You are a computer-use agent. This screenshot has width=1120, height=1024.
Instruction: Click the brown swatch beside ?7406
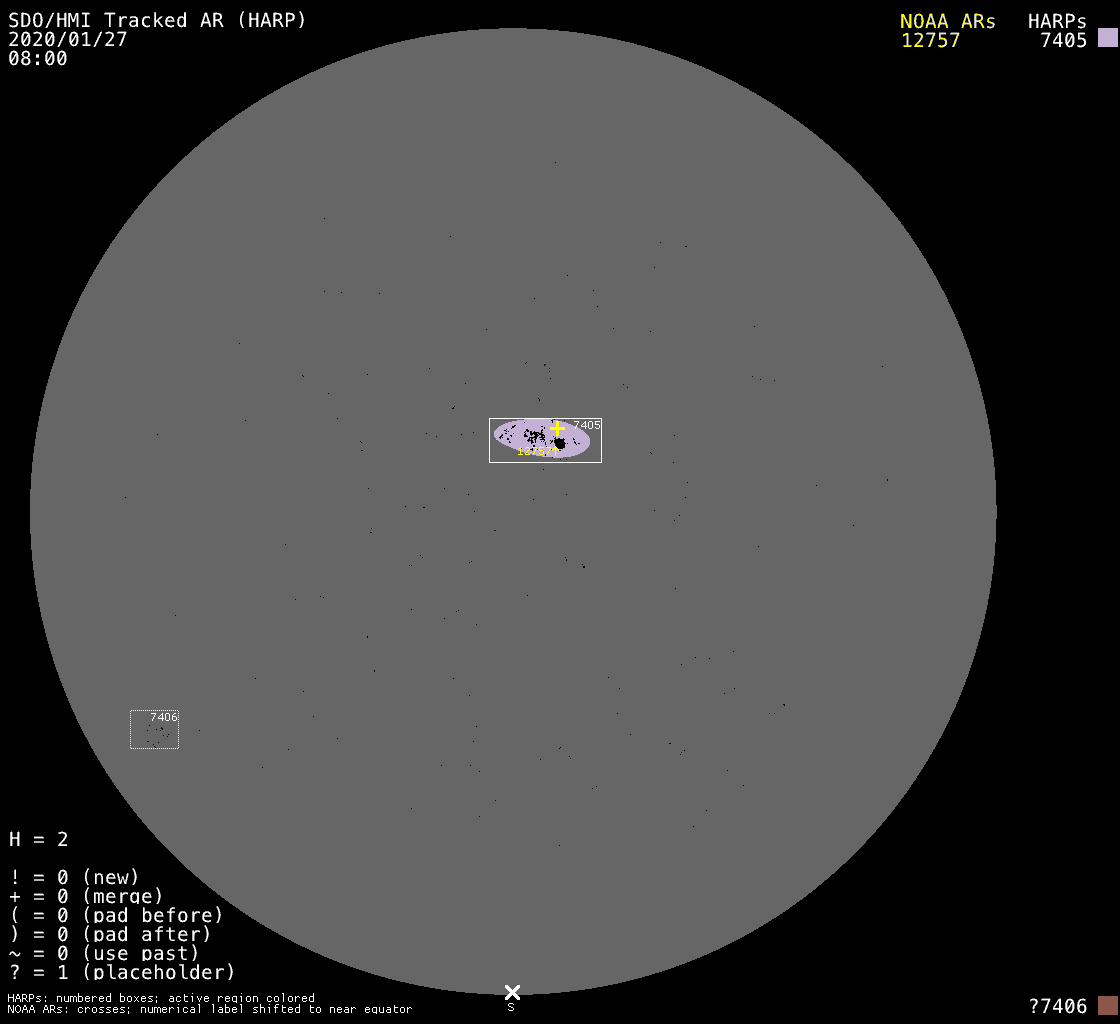[1107, 1005]
